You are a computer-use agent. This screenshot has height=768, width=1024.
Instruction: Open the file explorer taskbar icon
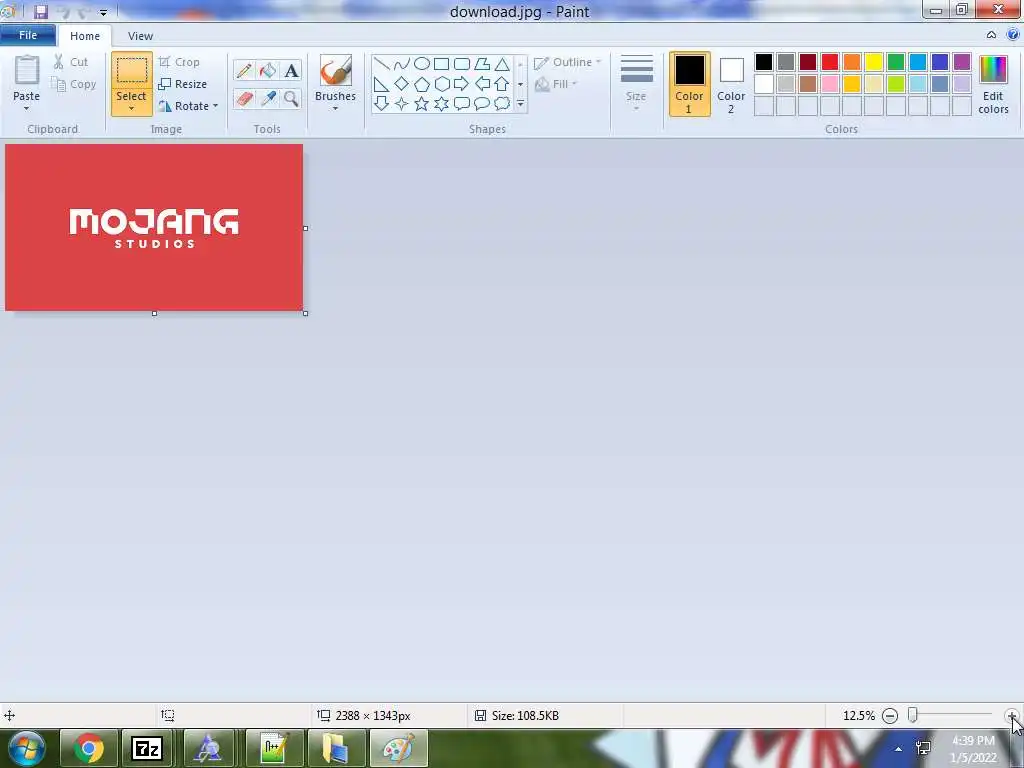[336, 748]
